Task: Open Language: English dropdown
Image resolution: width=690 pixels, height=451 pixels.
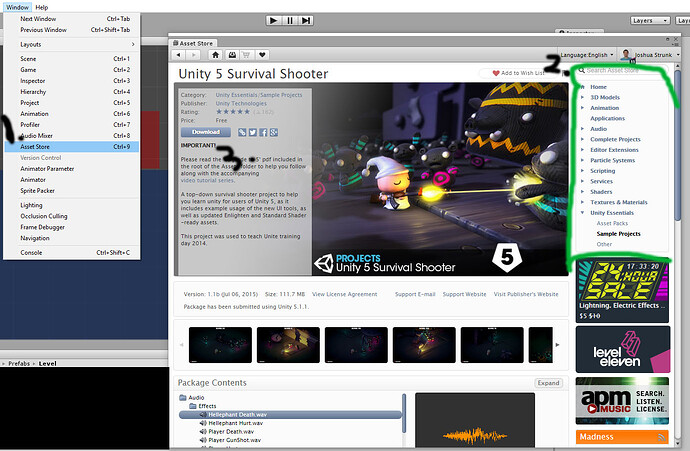Action: [x=587, y=55]
